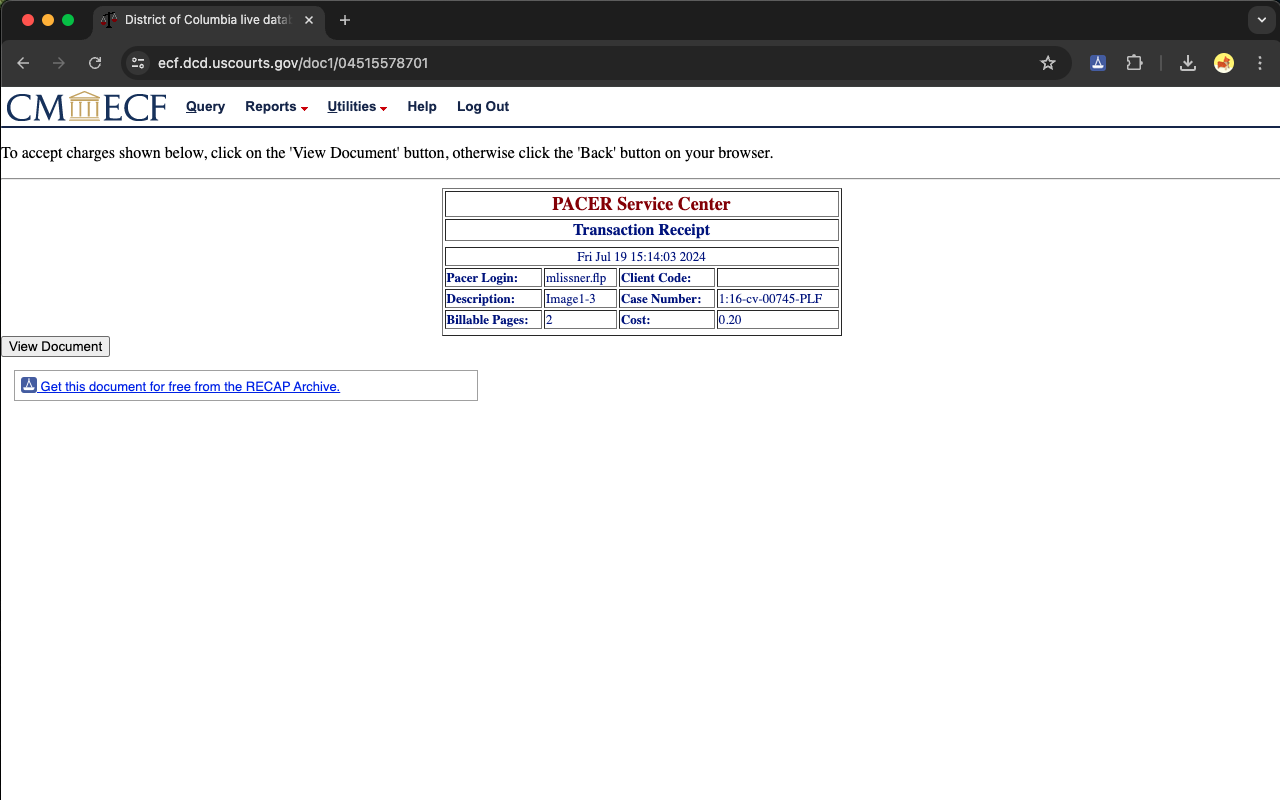Viewport: 1280px width, 800px height.
Task: Click the CM/ECF logo
Action: click(x=87, y=107)
